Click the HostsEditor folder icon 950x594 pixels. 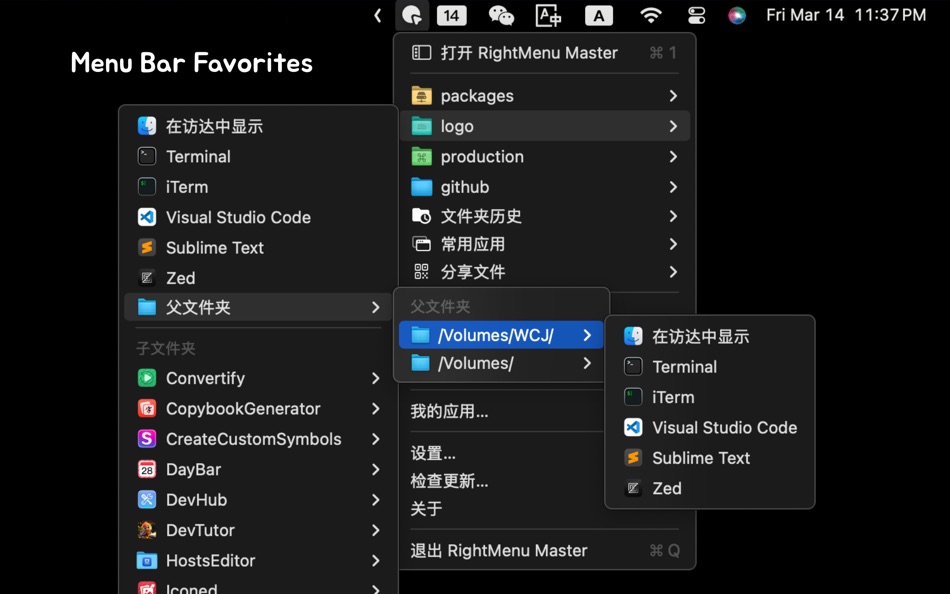(147, 560)
